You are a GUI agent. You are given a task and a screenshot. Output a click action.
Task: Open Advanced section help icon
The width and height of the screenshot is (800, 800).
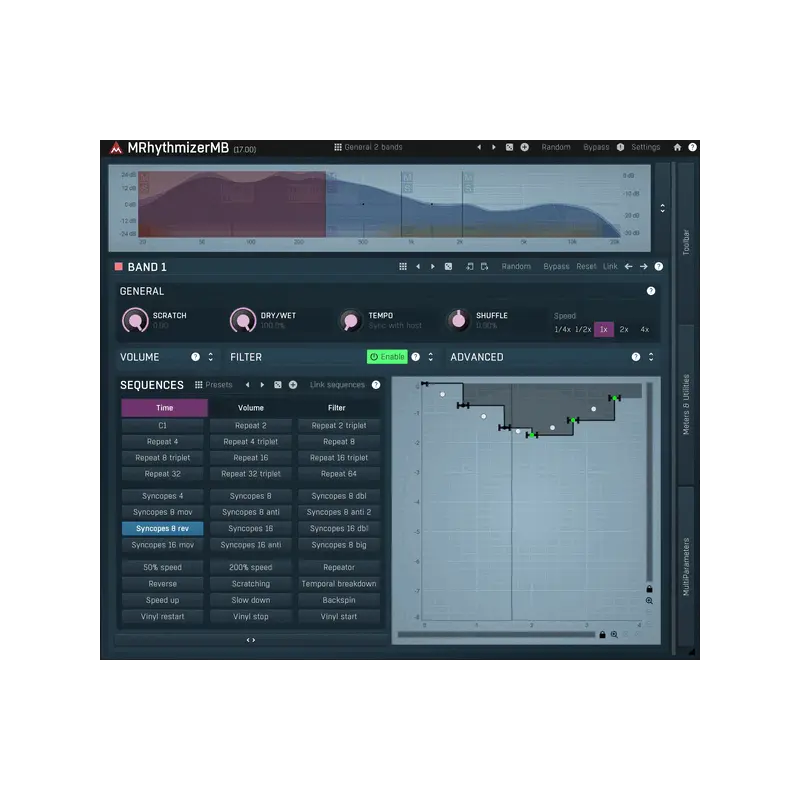pyautogui.click(x=636, y=357)
